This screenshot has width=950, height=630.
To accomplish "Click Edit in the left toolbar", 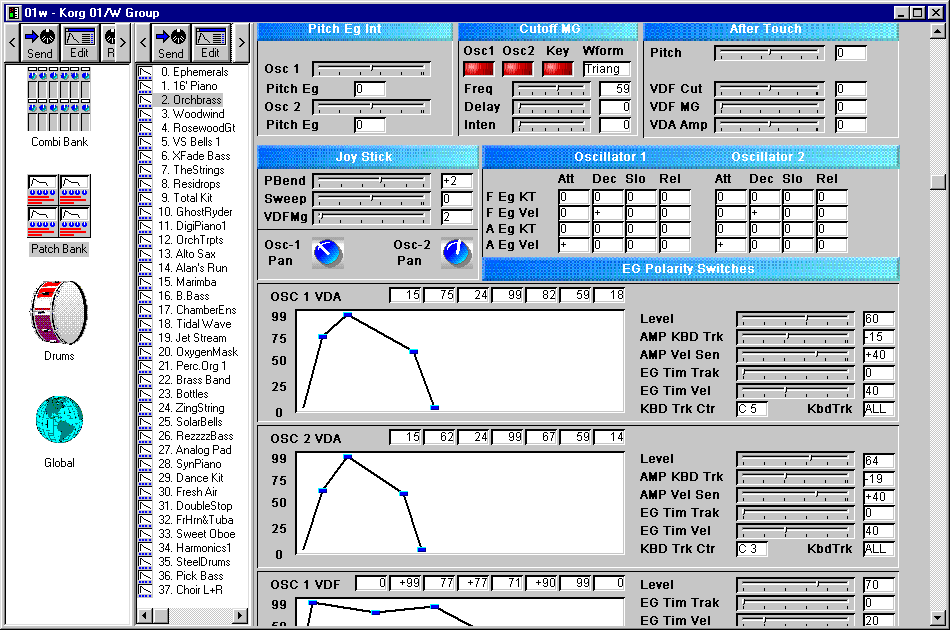I will pos(79,43).
